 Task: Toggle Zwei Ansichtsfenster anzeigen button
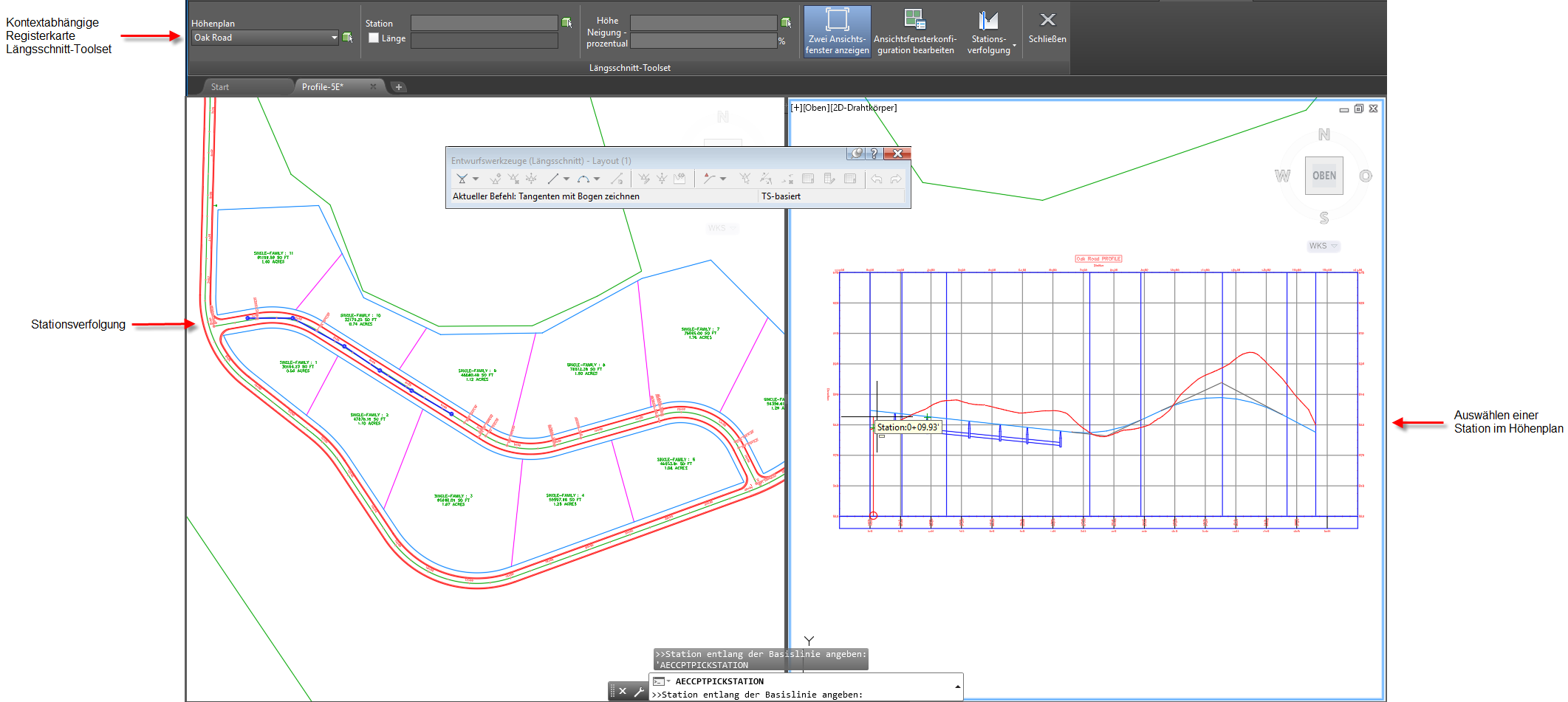pyautogui.click(x=837, y=31)
